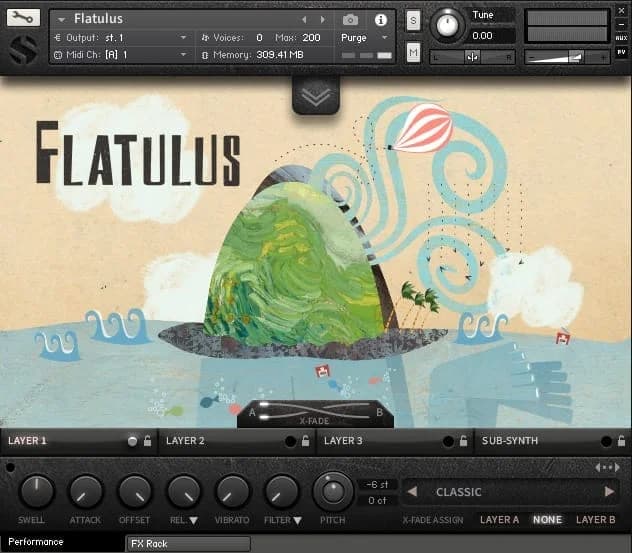This screenshot has height=553, width=632.
Task: Click the X-FADE curve display
Action: (315, 413)
